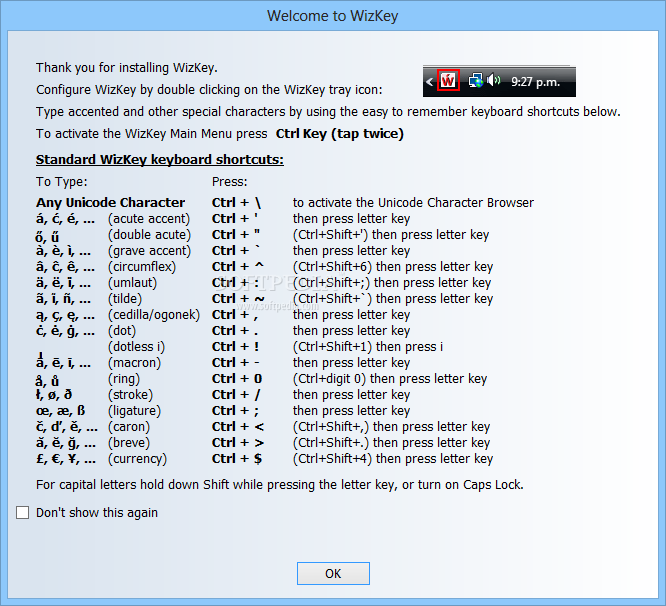The width and height of the screenshot is (666, 606).
Task: Click the Ctrl + < shortcut text
Action: tap(238, 427)
